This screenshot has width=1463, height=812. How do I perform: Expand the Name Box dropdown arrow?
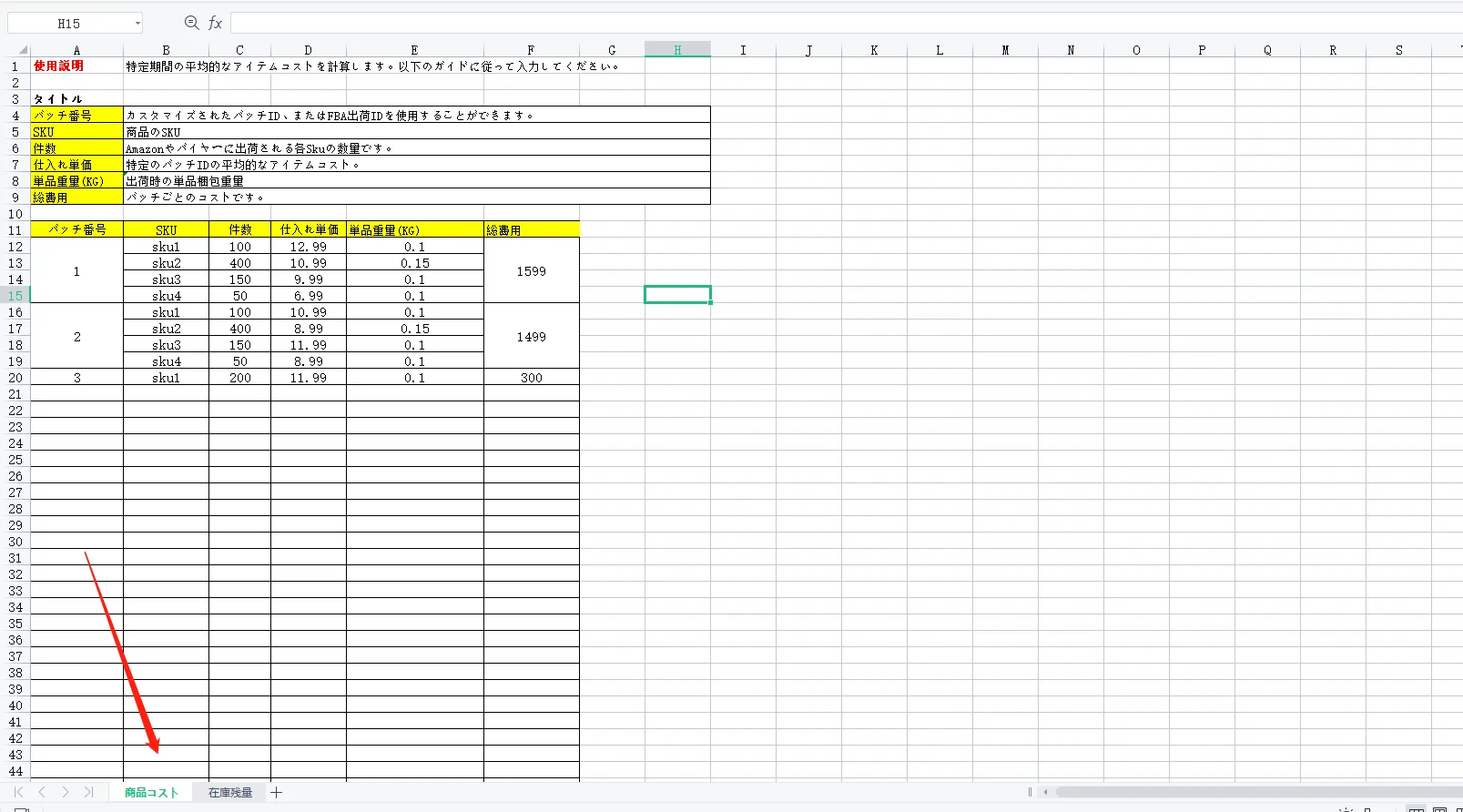[x=137, y=23]
